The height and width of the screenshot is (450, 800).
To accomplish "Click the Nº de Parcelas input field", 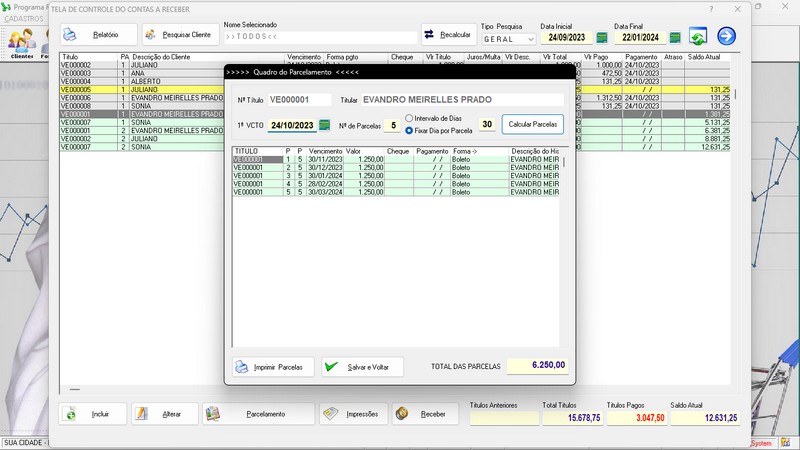I will point(392,125).
